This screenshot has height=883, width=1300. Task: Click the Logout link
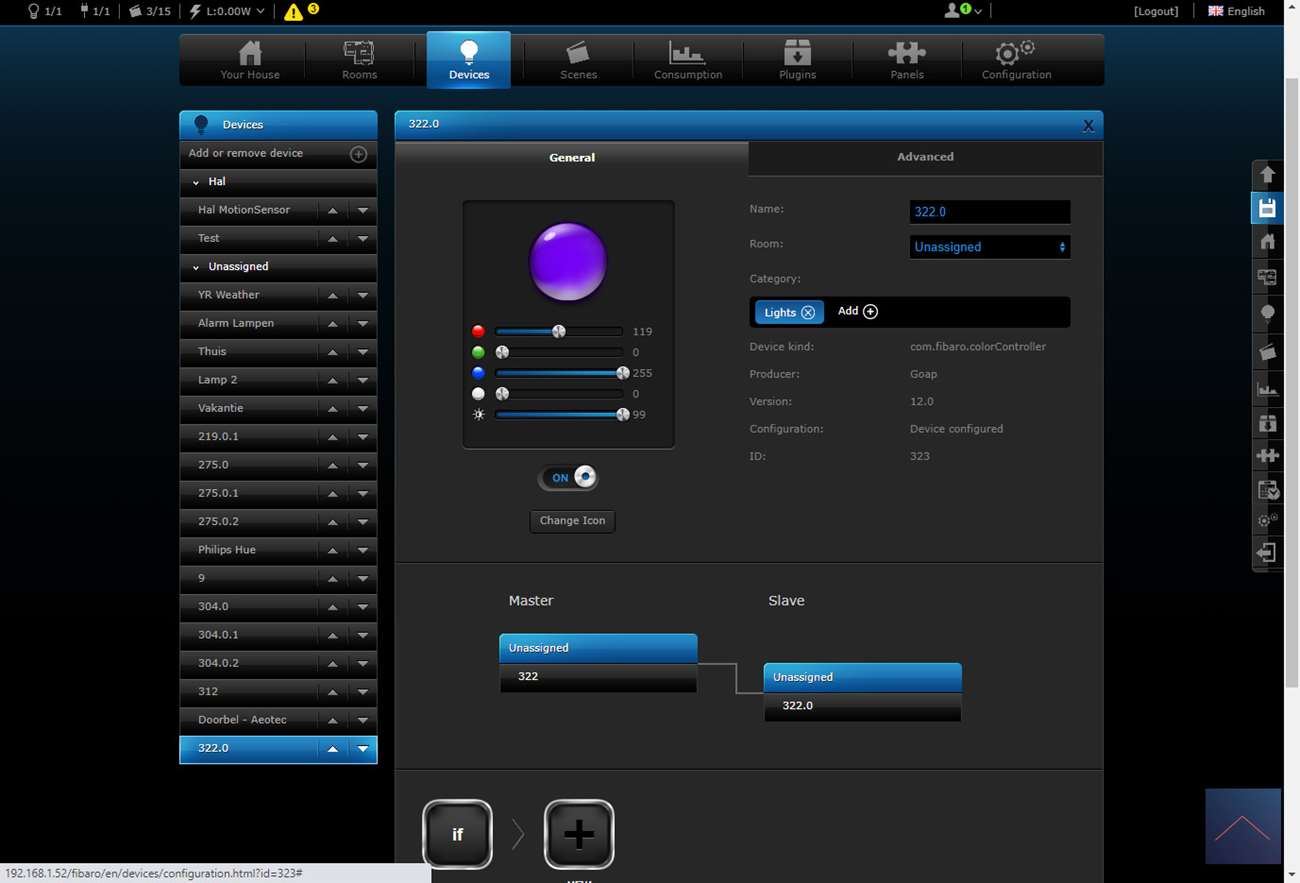coord(1155,11)
